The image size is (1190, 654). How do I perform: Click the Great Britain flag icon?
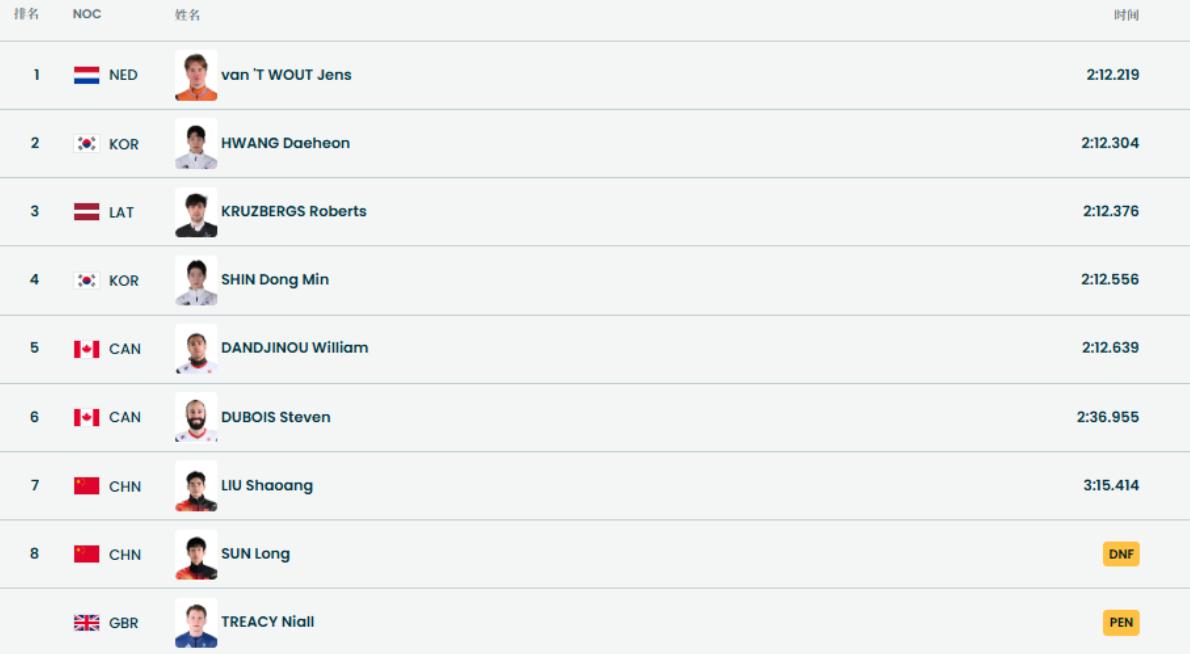87,623
